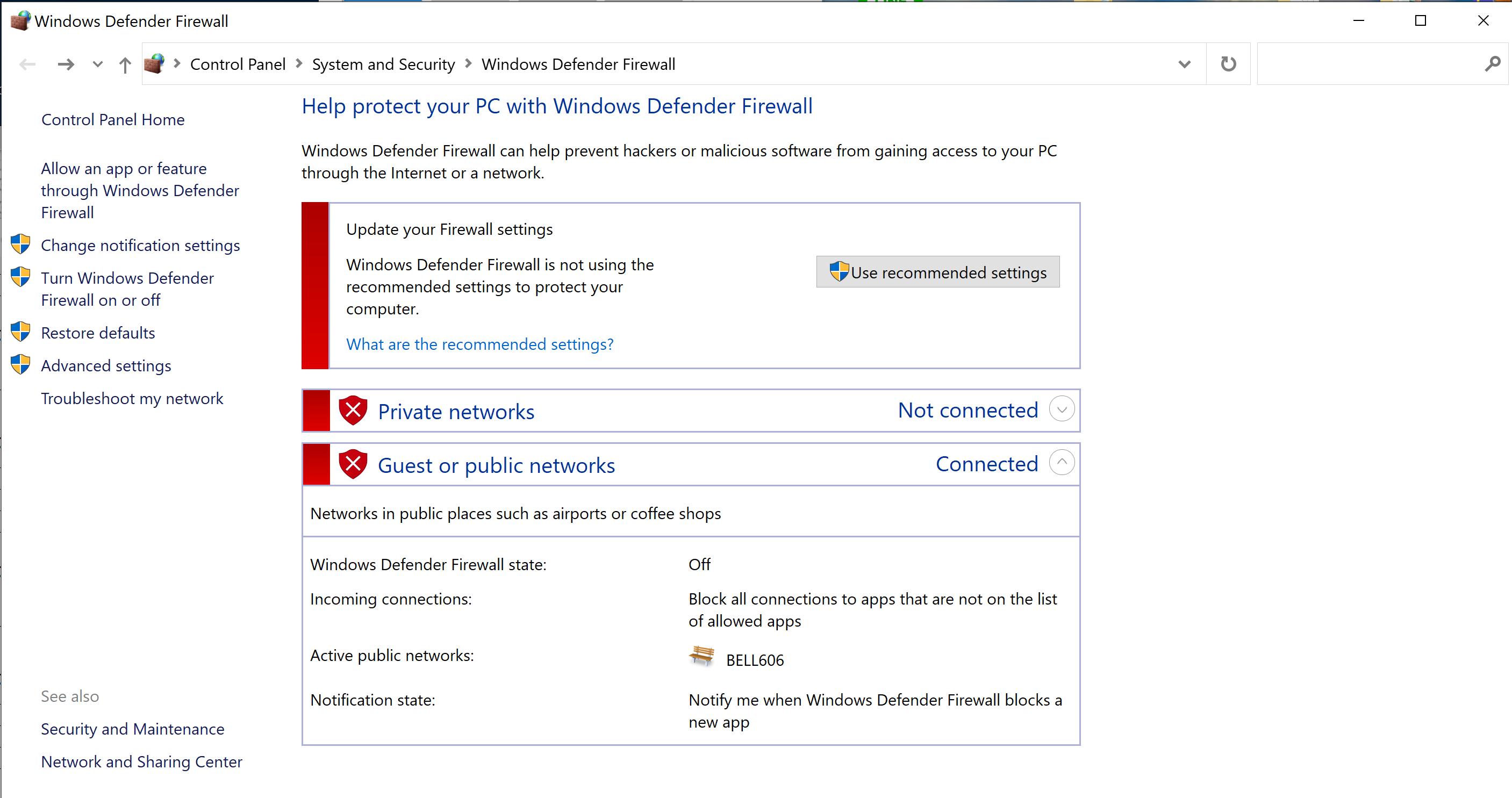Select System and Security breadcrumb
The width and height of the screenshot is (1512, 798).
383,64
